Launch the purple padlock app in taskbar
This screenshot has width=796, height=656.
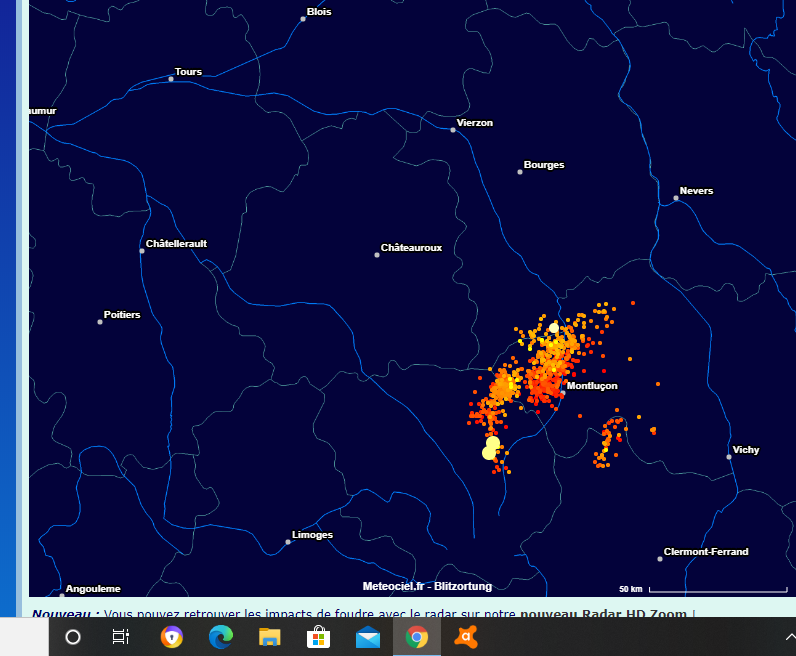pos(172,637)
